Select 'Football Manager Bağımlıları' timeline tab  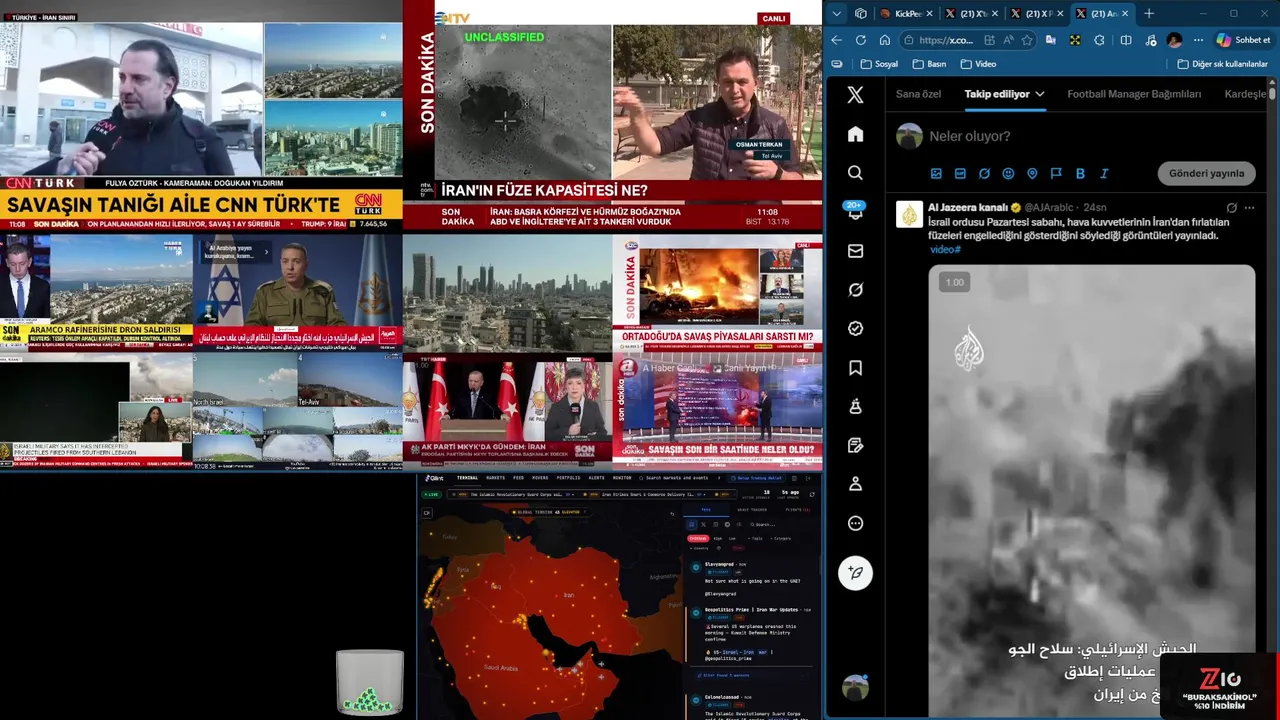pos(1134,94)
